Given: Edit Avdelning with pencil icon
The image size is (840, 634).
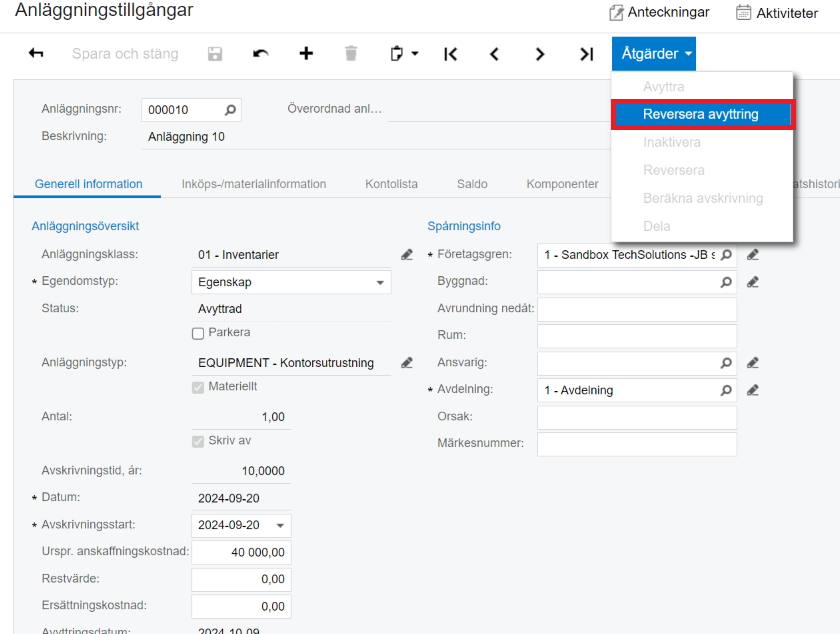Looking at the screenshot, I should pyautogui.click(x=753, y=390).
